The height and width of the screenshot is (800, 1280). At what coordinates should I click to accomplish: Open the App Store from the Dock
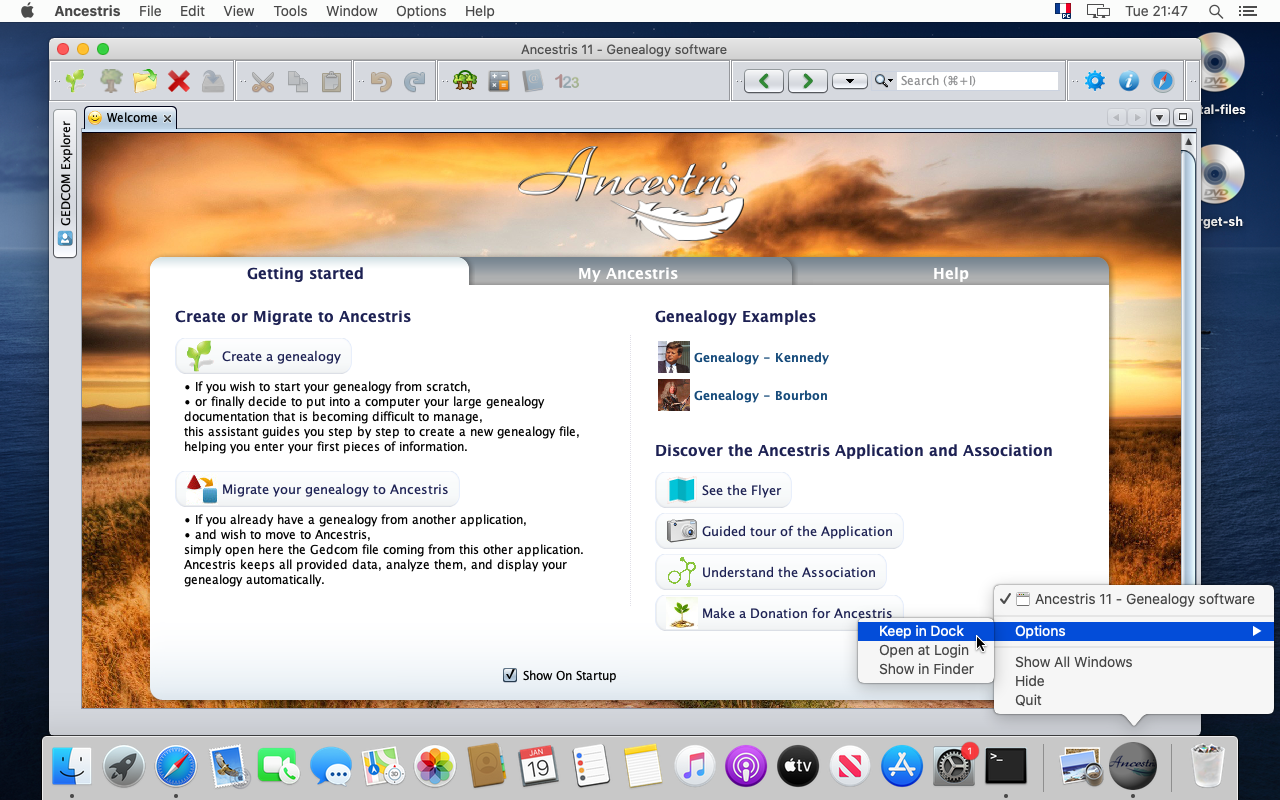click(902, 767)
